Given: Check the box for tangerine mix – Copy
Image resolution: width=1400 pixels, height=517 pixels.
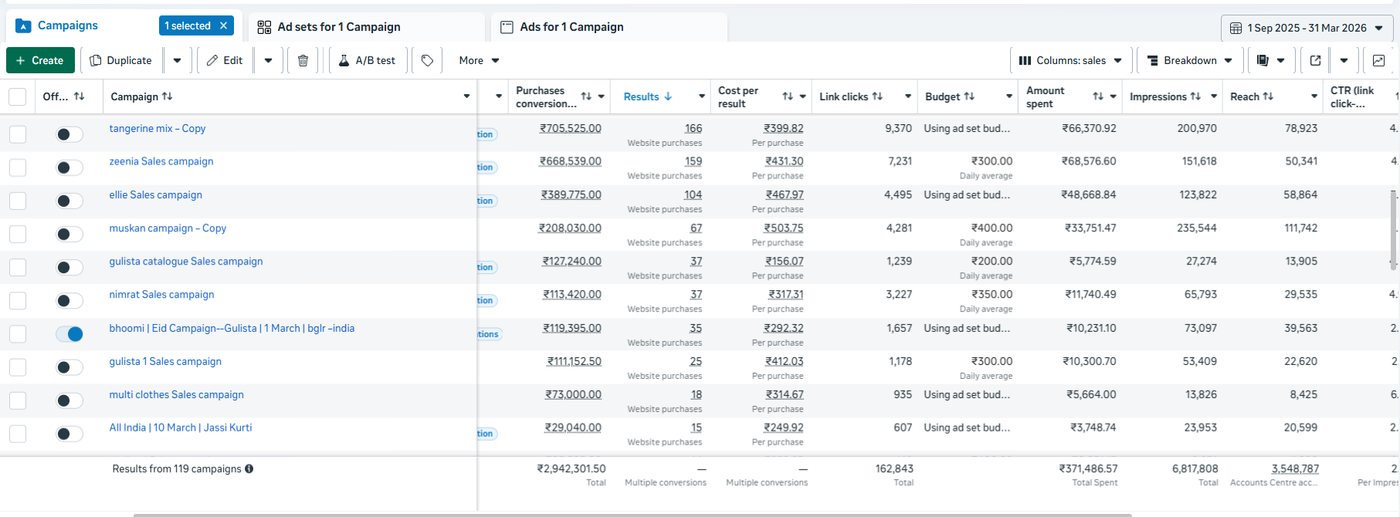Looking at the screenshot, I should 17,134.
